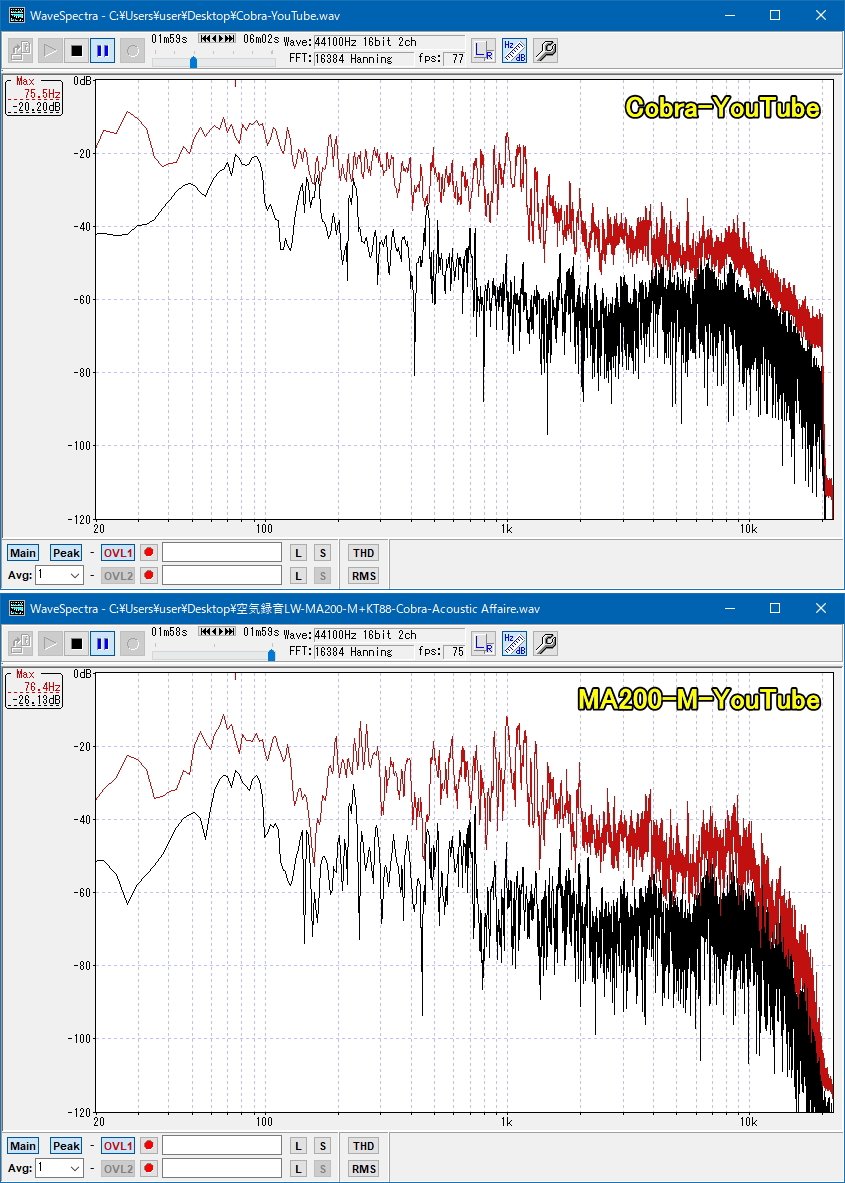Toggle pause in MA200-M window
This screenshot has width=845, height=1183.
tap(103, 644)
